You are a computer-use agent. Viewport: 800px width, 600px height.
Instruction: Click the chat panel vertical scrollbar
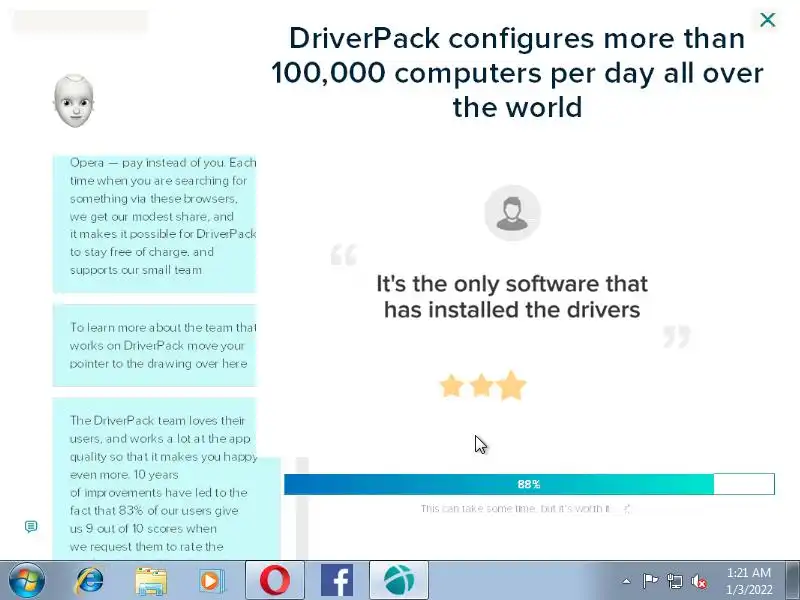302,508
